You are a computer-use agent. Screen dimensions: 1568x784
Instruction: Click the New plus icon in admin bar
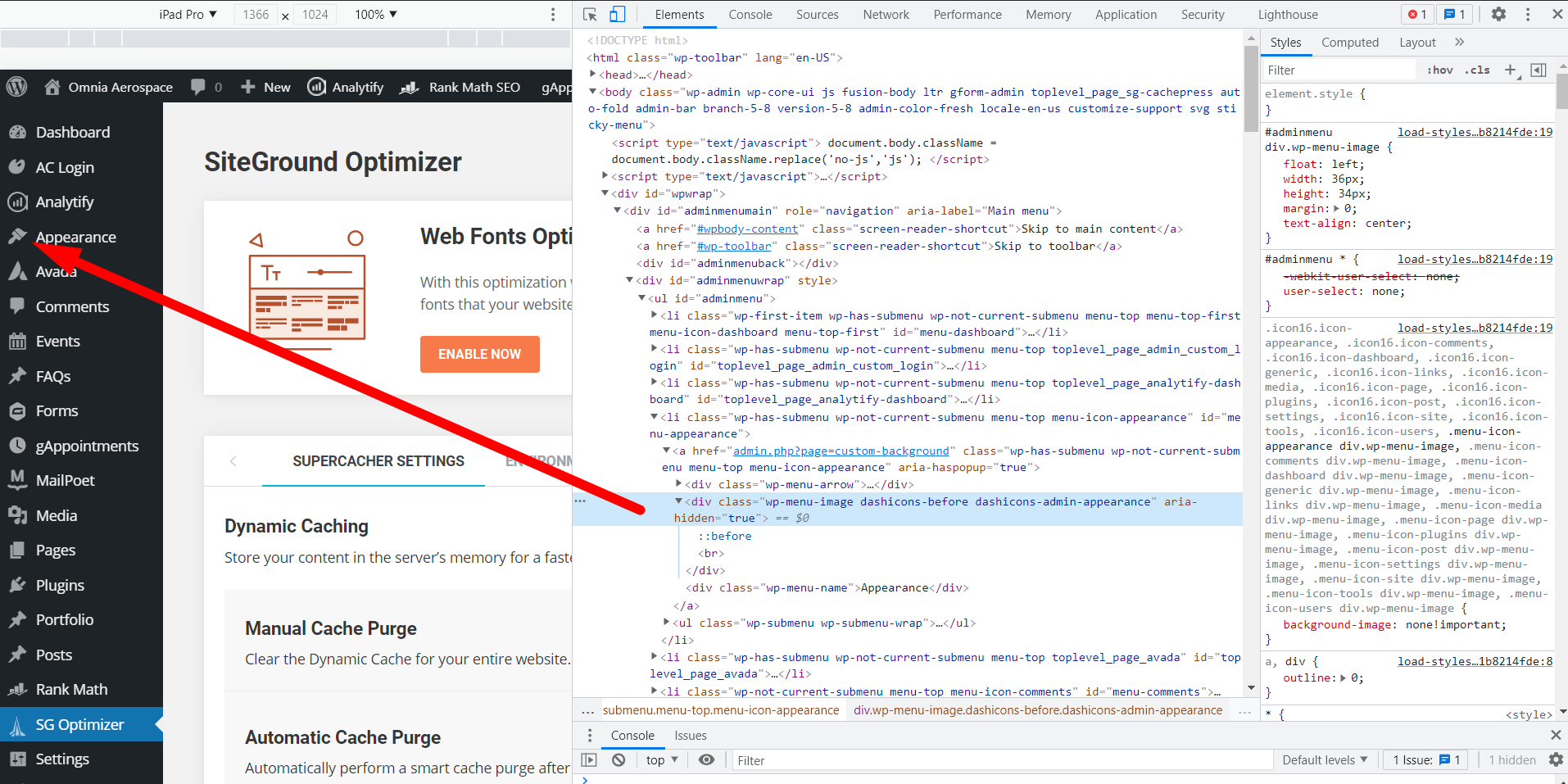tap(248, 87)
